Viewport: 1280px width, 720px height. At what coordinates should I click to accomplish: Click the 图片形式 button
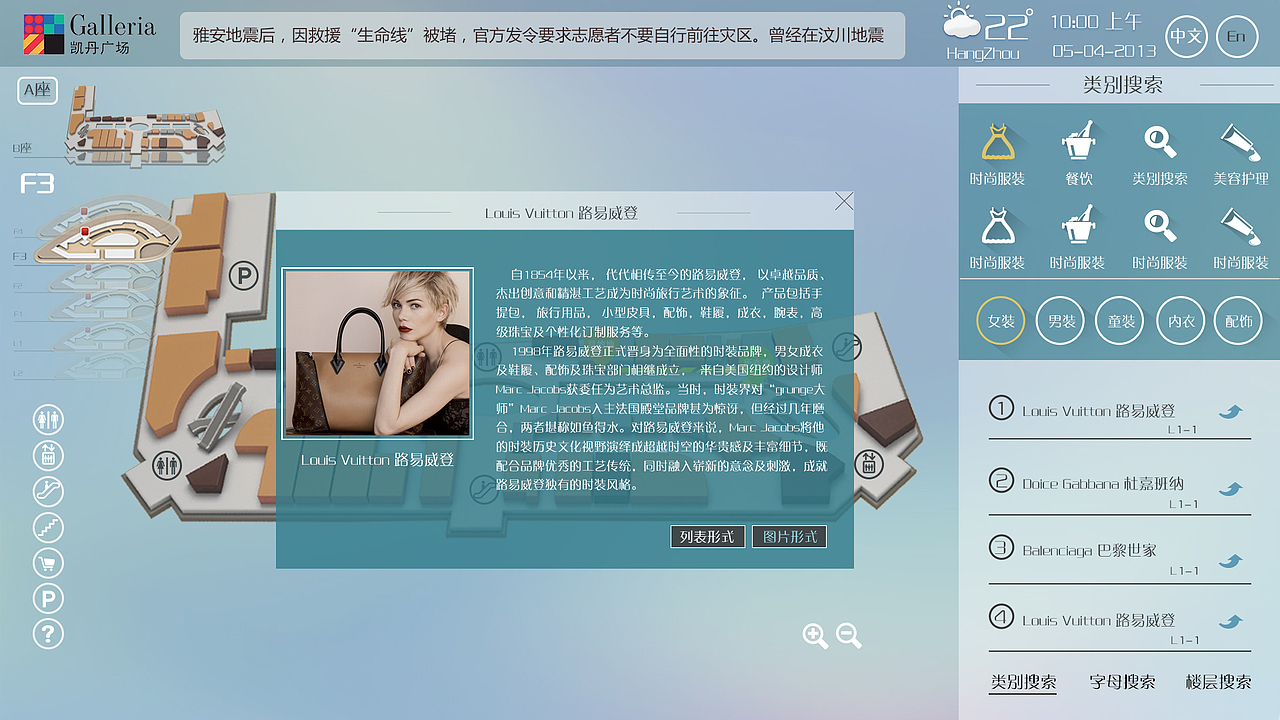coord(790,537)
